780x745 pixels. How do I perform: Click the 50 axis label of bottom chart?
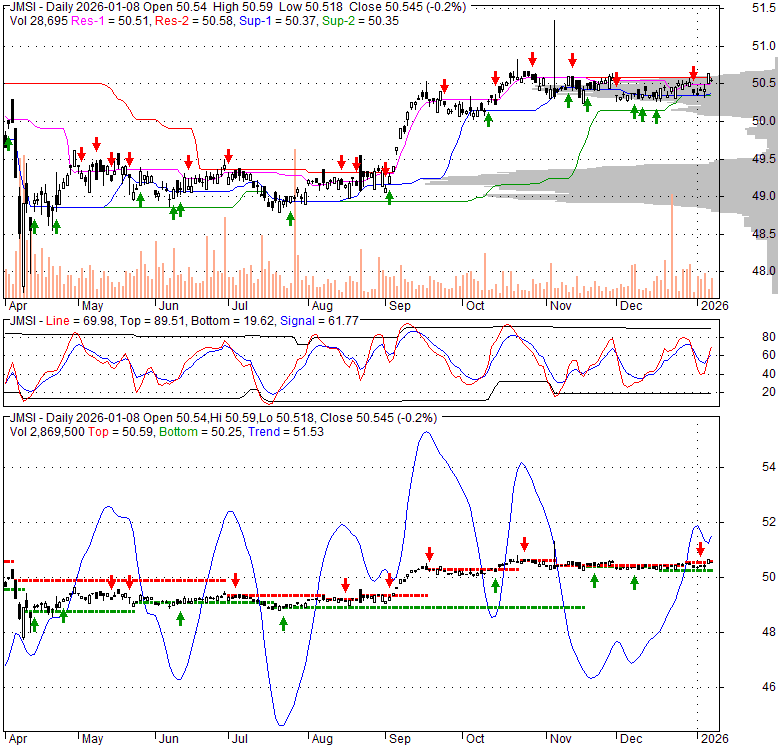click(x=769, y=577)
